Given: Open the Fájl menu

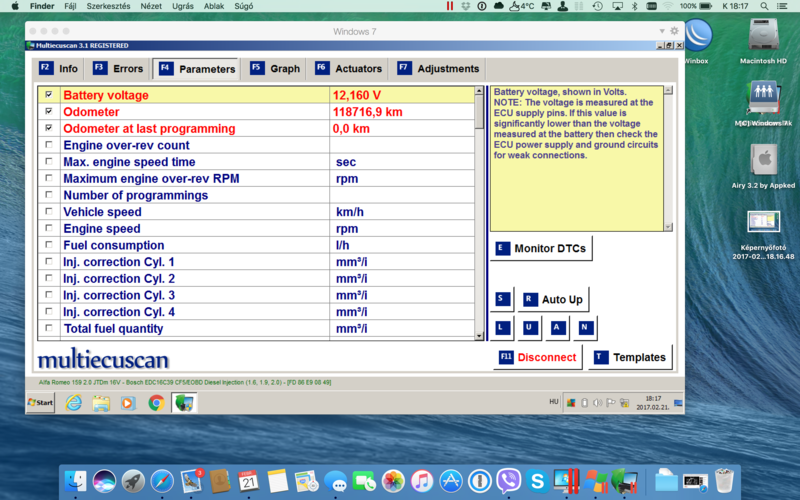Looking at the screenshot, I should (x=70, y=6).
